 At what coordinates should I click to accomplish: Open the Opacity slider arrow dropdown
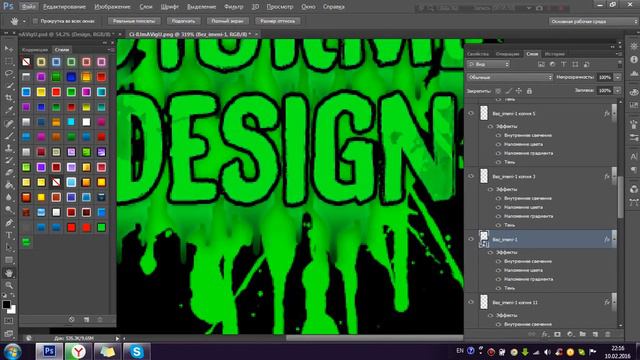[618, 77]
